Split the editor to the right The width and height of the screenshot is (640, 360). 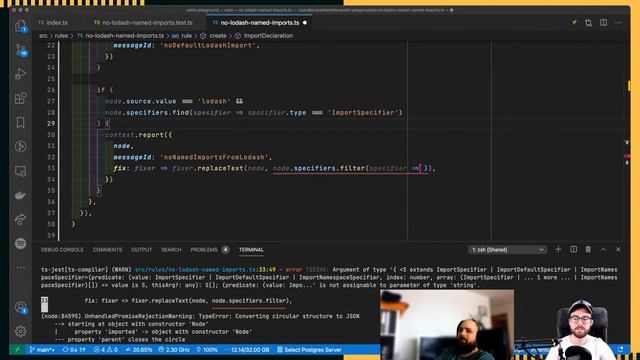pos(603,23)
